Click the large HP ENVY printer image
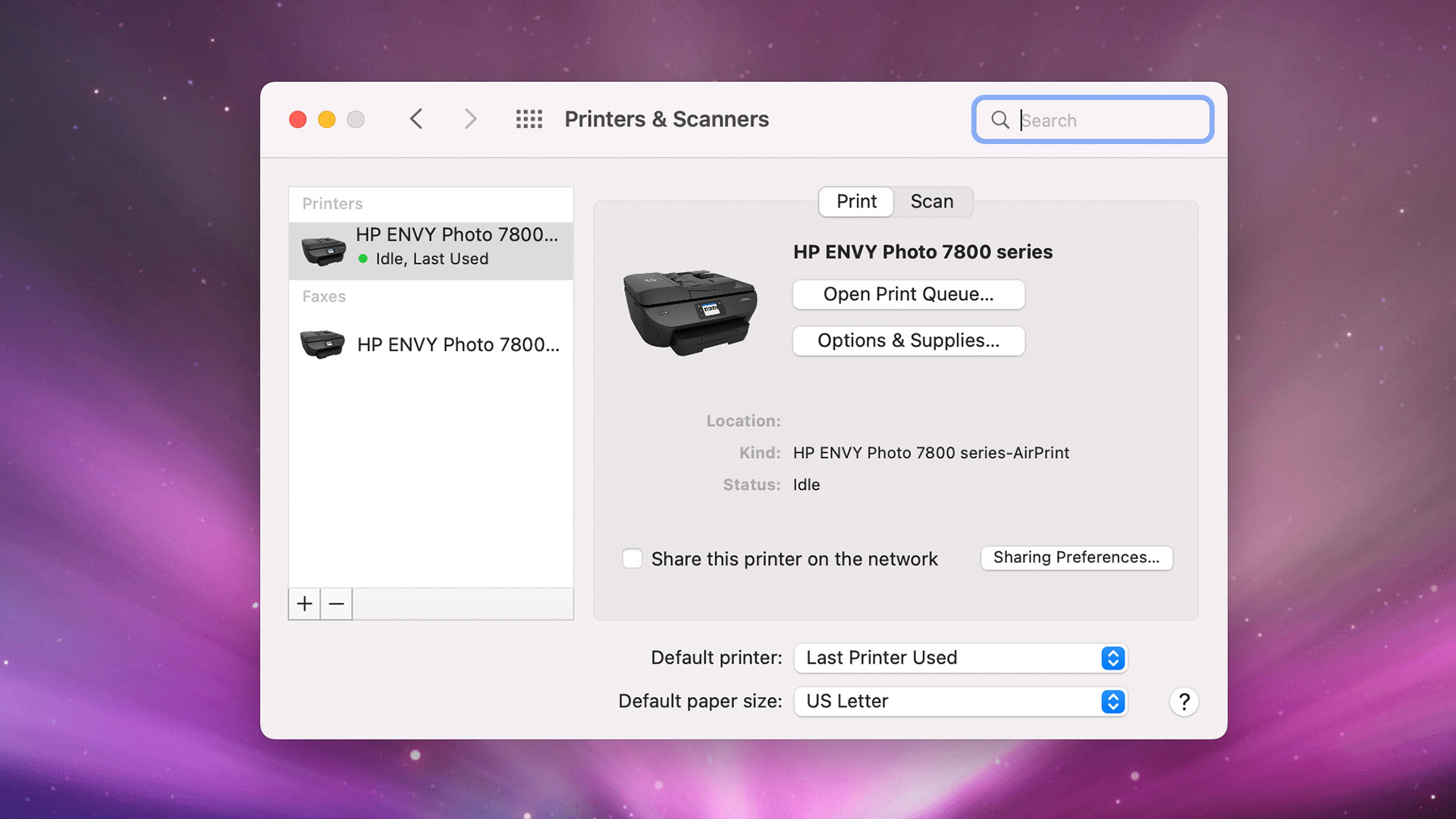Viewport: 1456px width, 819px height. pos(689,312)
